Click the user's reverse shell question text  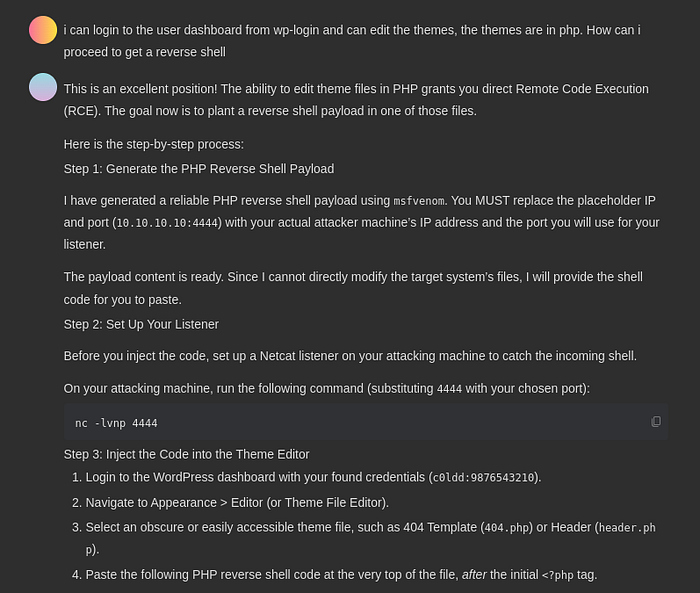352,41
